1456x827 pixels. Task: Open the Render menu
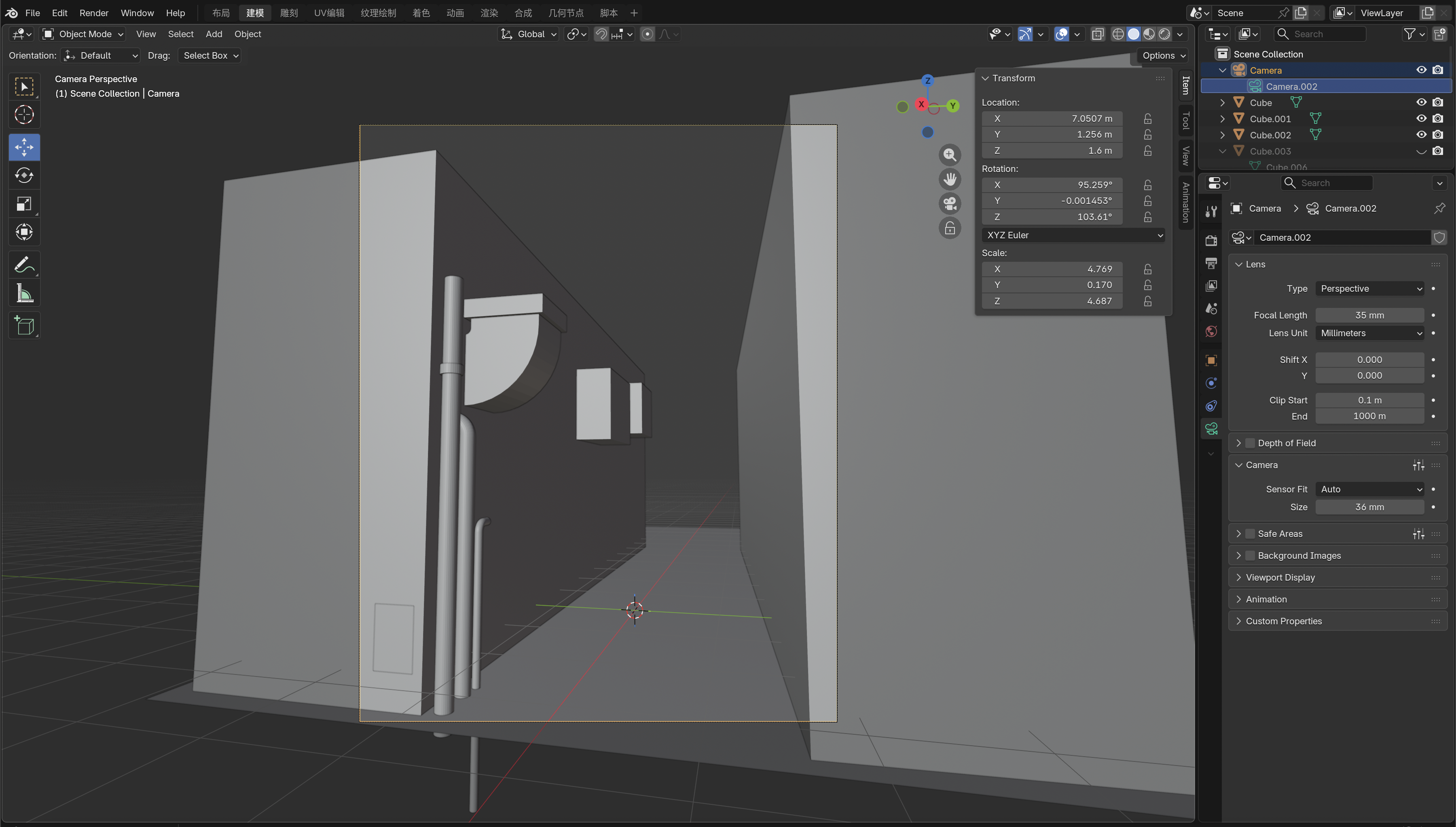coord(94,13)
